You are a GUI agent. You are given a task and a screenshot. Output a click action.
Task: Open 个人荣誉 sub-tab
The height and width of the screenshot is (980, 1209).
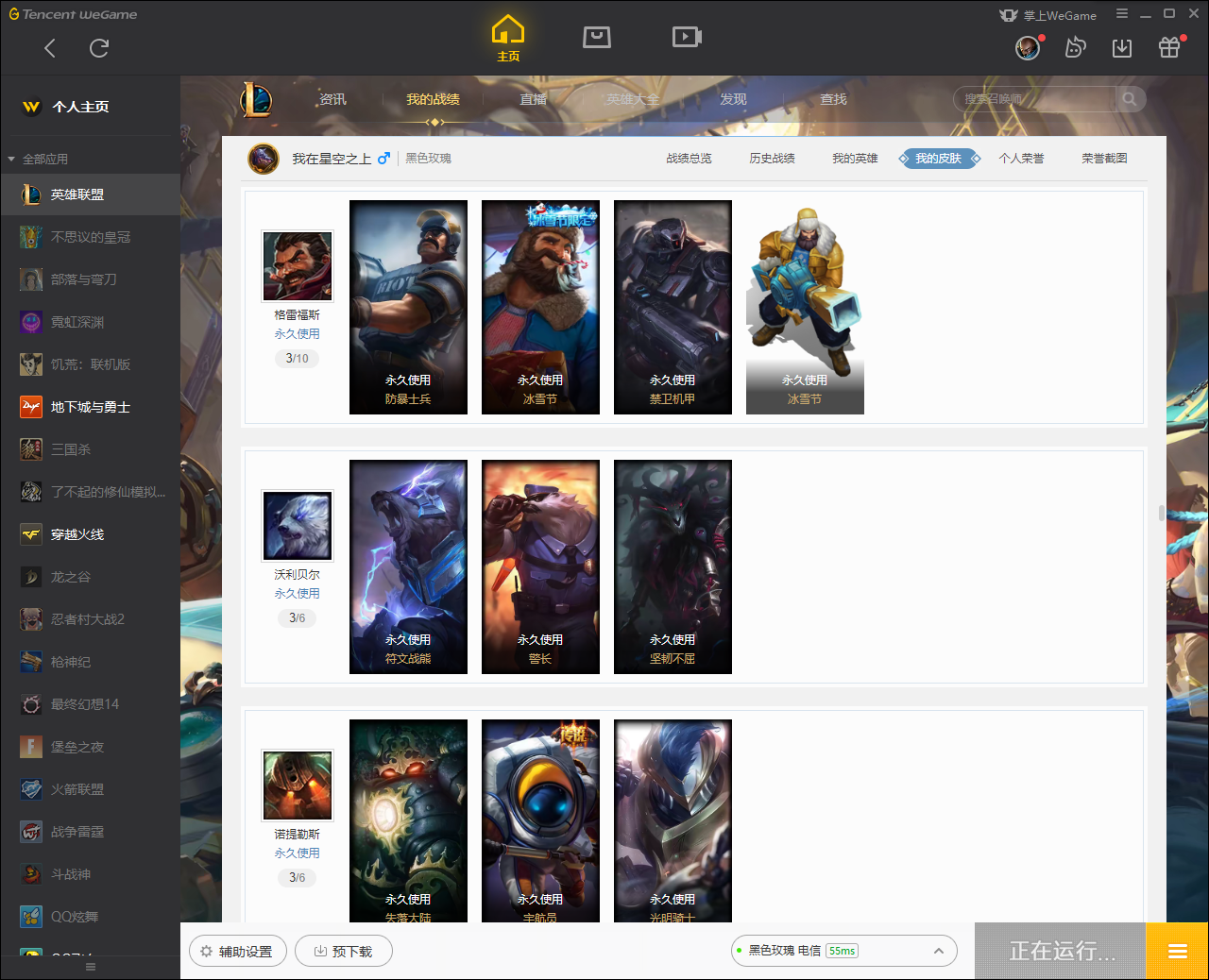tap(1021, 159)
